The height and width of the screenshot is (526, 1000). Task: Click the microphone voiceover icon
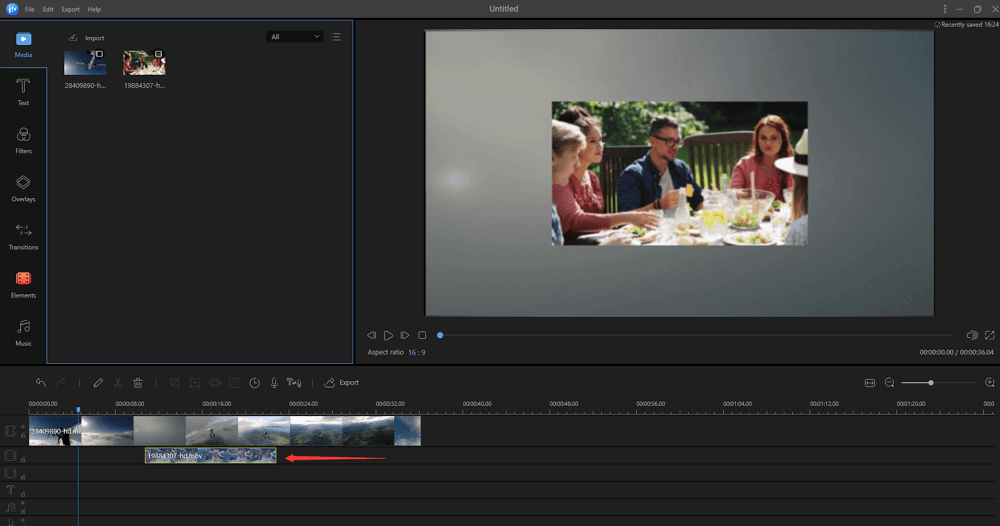[x=274, y=383]
